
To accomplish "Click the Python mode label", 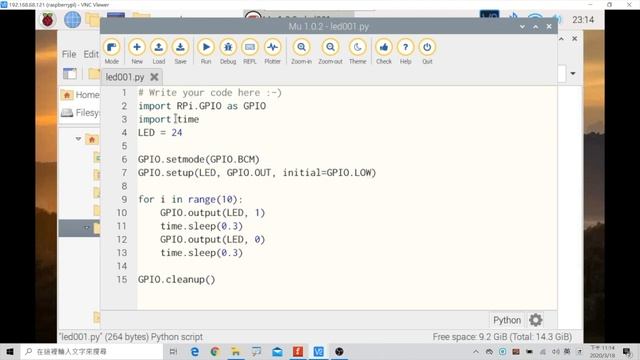I will pos(507,320).
